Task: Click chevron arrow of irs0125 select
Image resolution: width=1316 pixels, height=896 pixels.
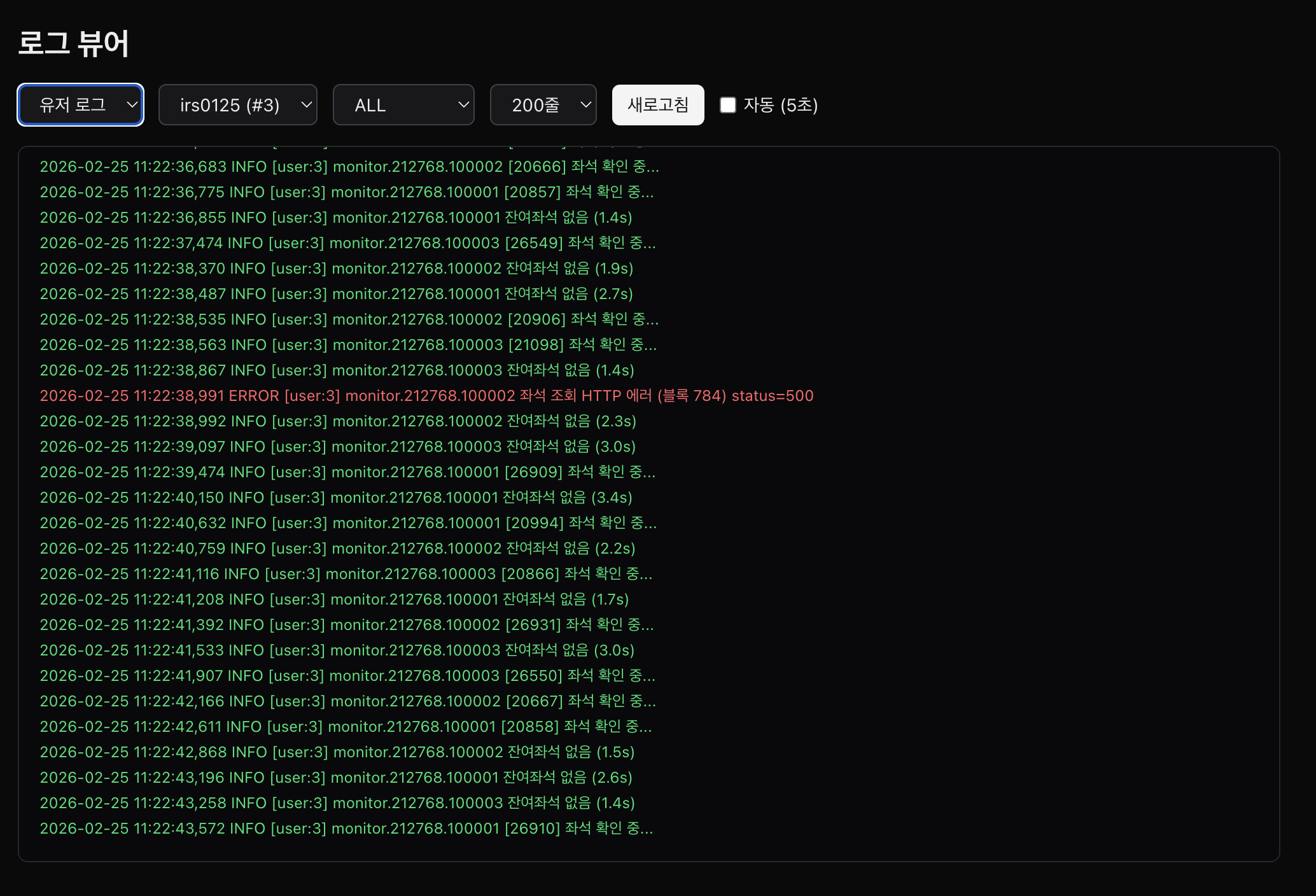Action: click(x=306, y=105)
